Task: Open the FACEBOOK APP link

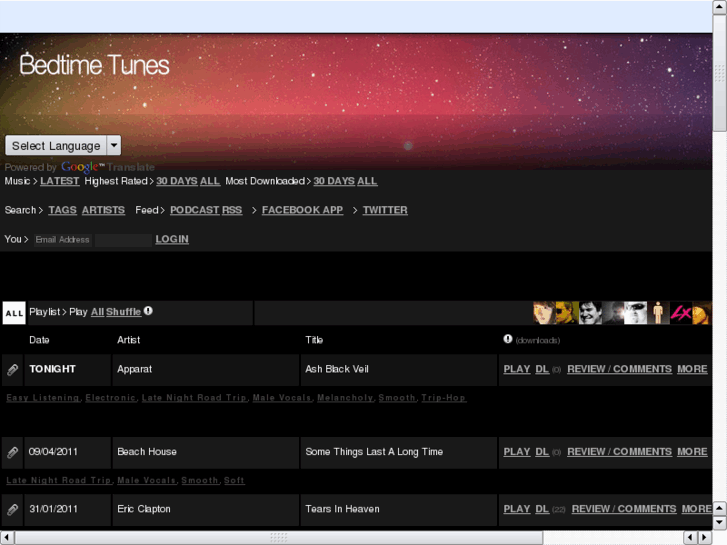Action: click(302, 210)
